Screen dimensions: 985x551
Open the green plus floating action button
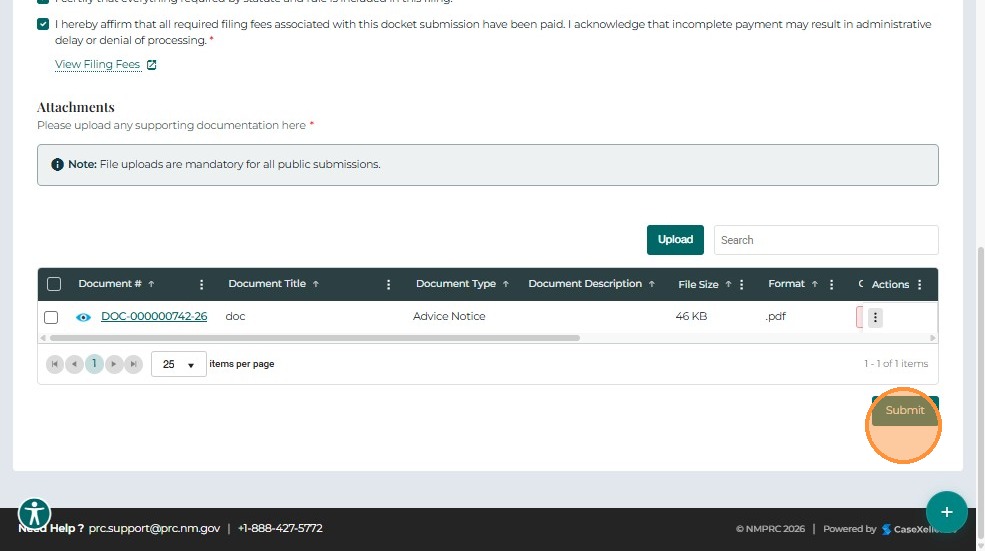(946, 512)
